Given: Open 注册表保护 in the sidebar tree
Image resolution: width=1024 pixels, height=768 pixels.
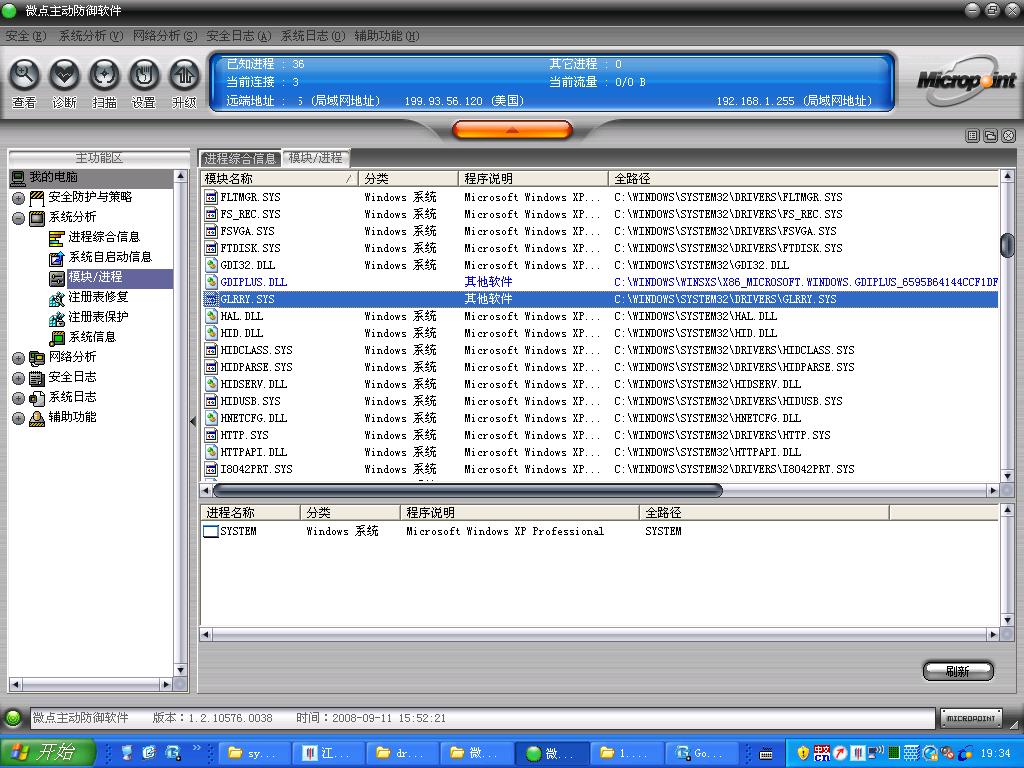Looking at the screenshot, I should [x=98, y=317].
